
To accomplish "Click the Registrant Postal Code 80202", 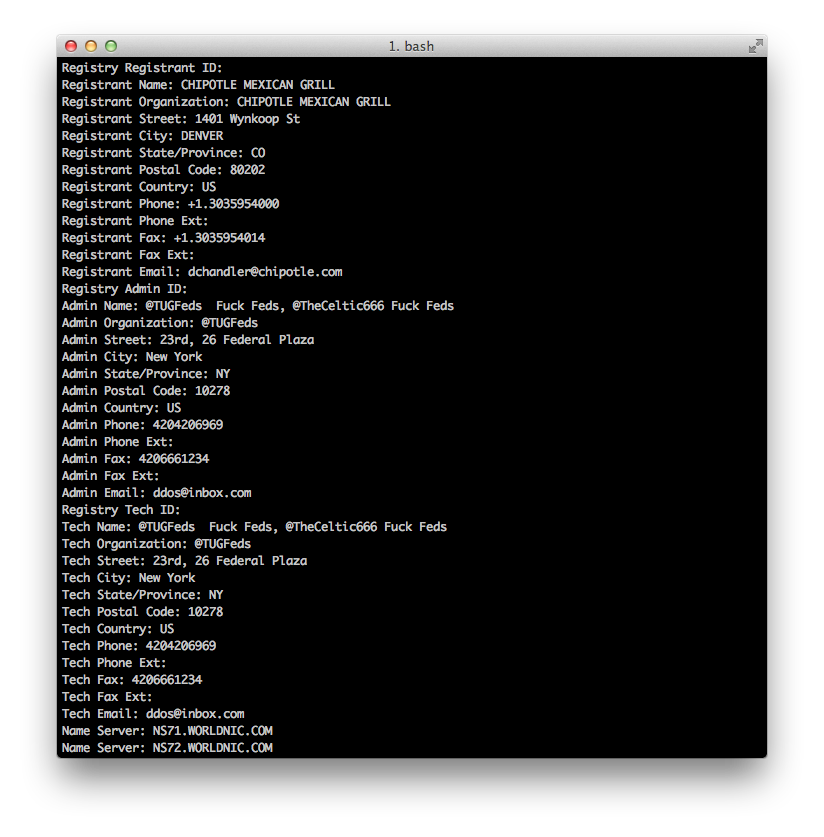I will 248,170.
